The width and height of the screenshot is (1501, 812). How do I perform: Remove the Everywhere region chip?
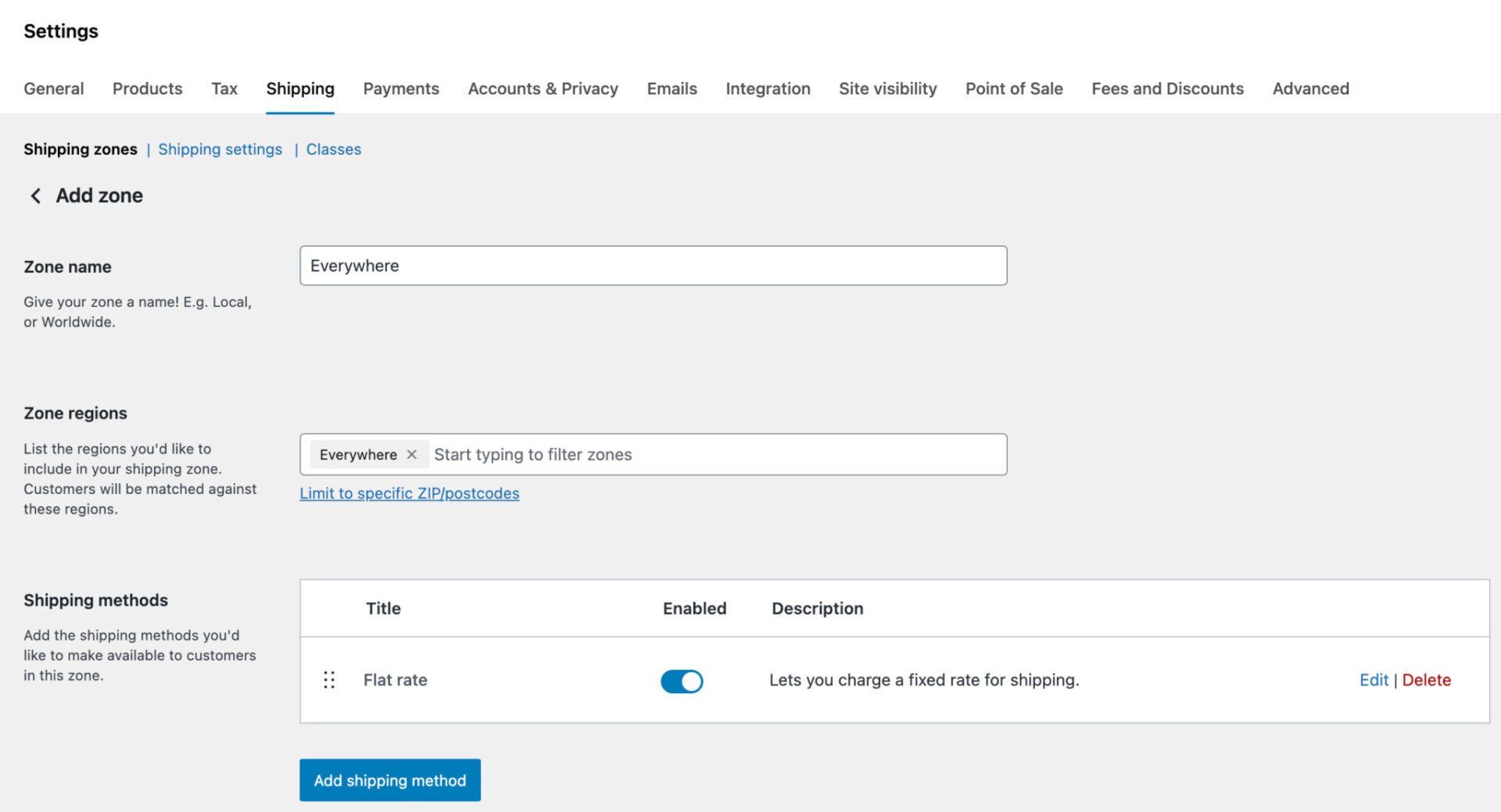coord(412,454)
